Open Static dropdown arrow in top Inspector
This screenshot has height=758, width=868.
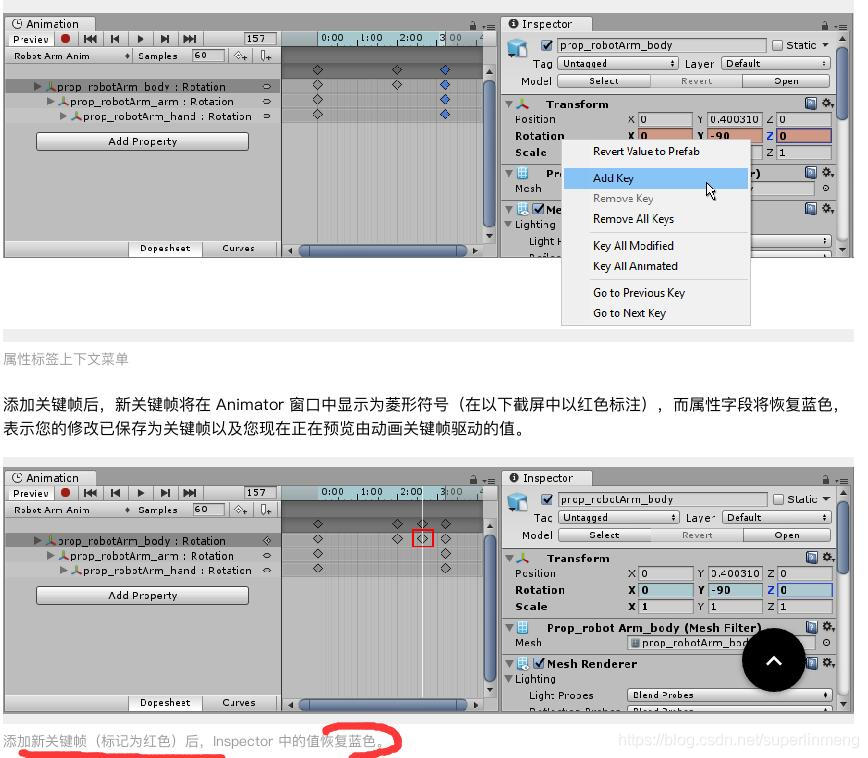pyautogui.click(x=825, y=45)
